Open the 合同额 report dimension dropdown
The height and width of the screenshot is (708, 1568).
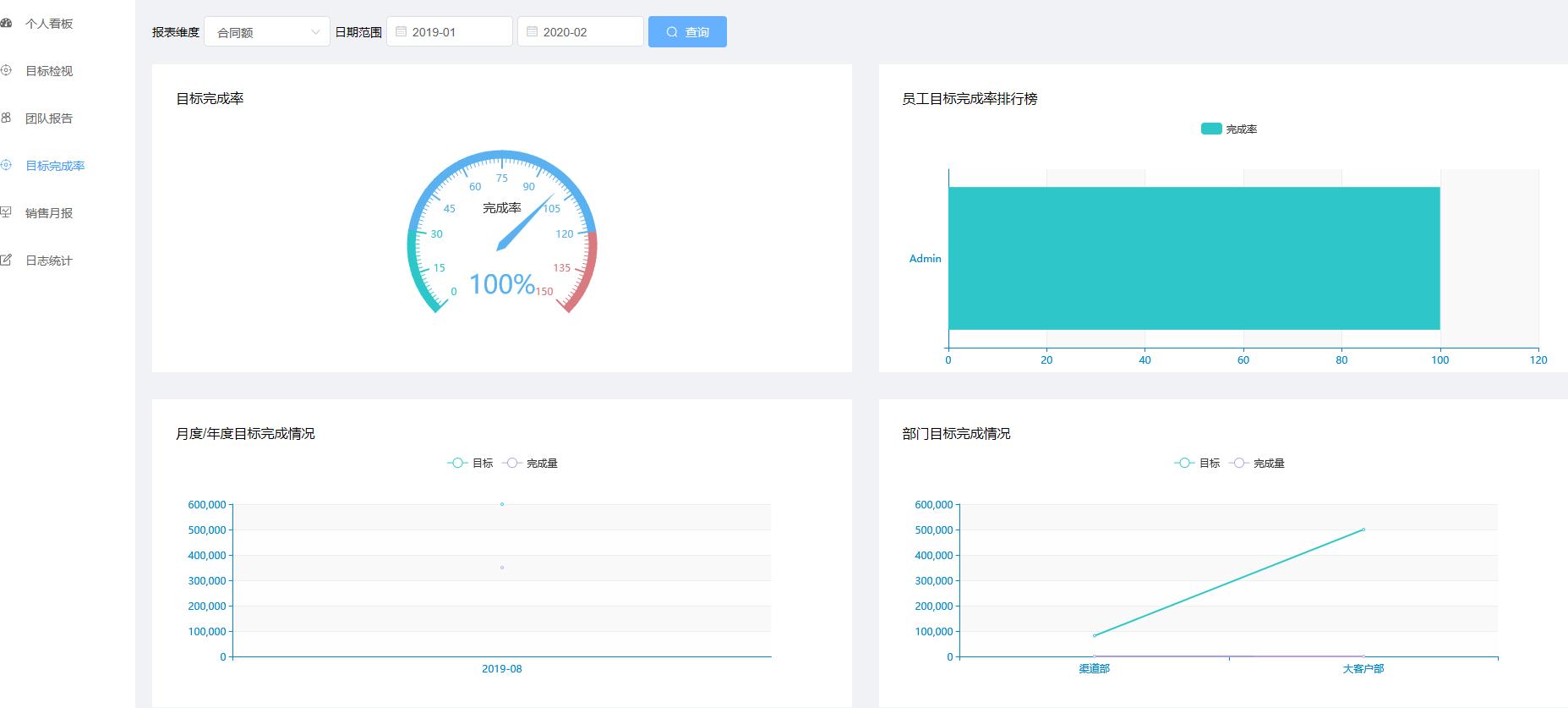coord(267,32)
